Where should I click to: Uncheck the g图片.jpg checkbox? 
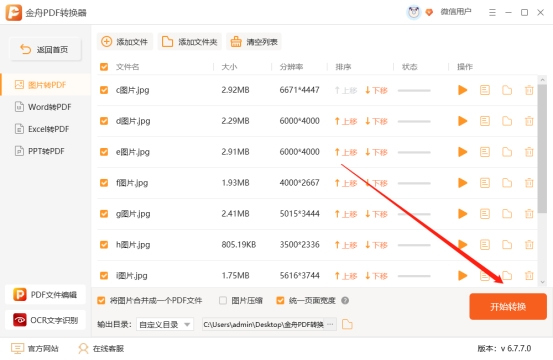[x=104, y=214]
